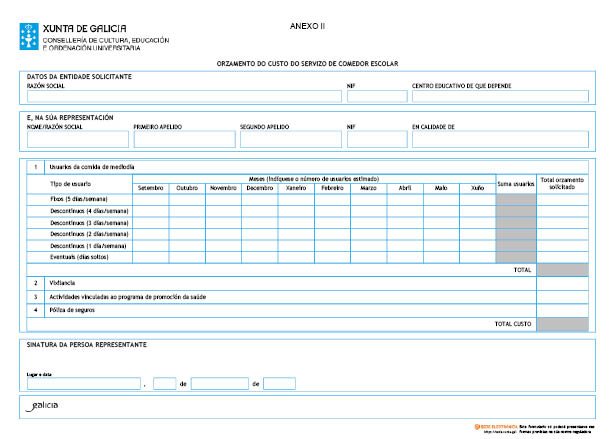
Task: Click the Decembro cell for Descontinuos 3 días
Action: pyautogui.click(x=259, y=222)
